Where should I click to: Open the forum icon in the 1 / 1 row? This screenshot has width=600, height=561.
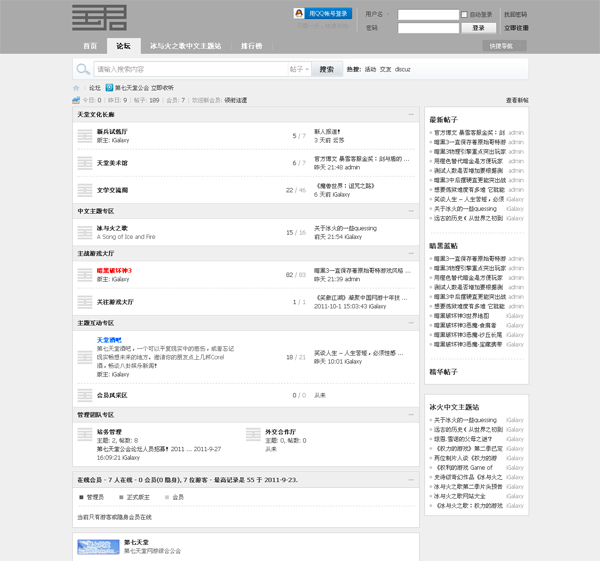coord(85,302)
